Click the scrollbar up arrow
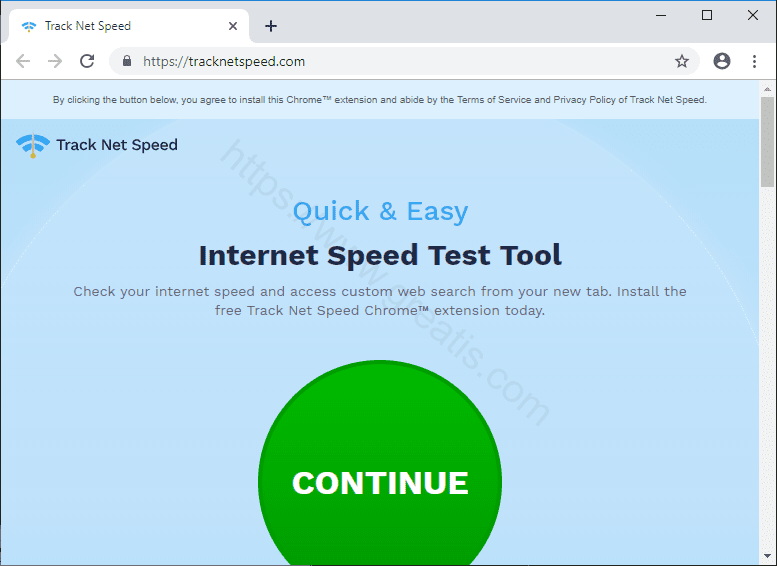The width and height of the screenshot is (777, 566). pyautogui.click(x=767, y=88)
